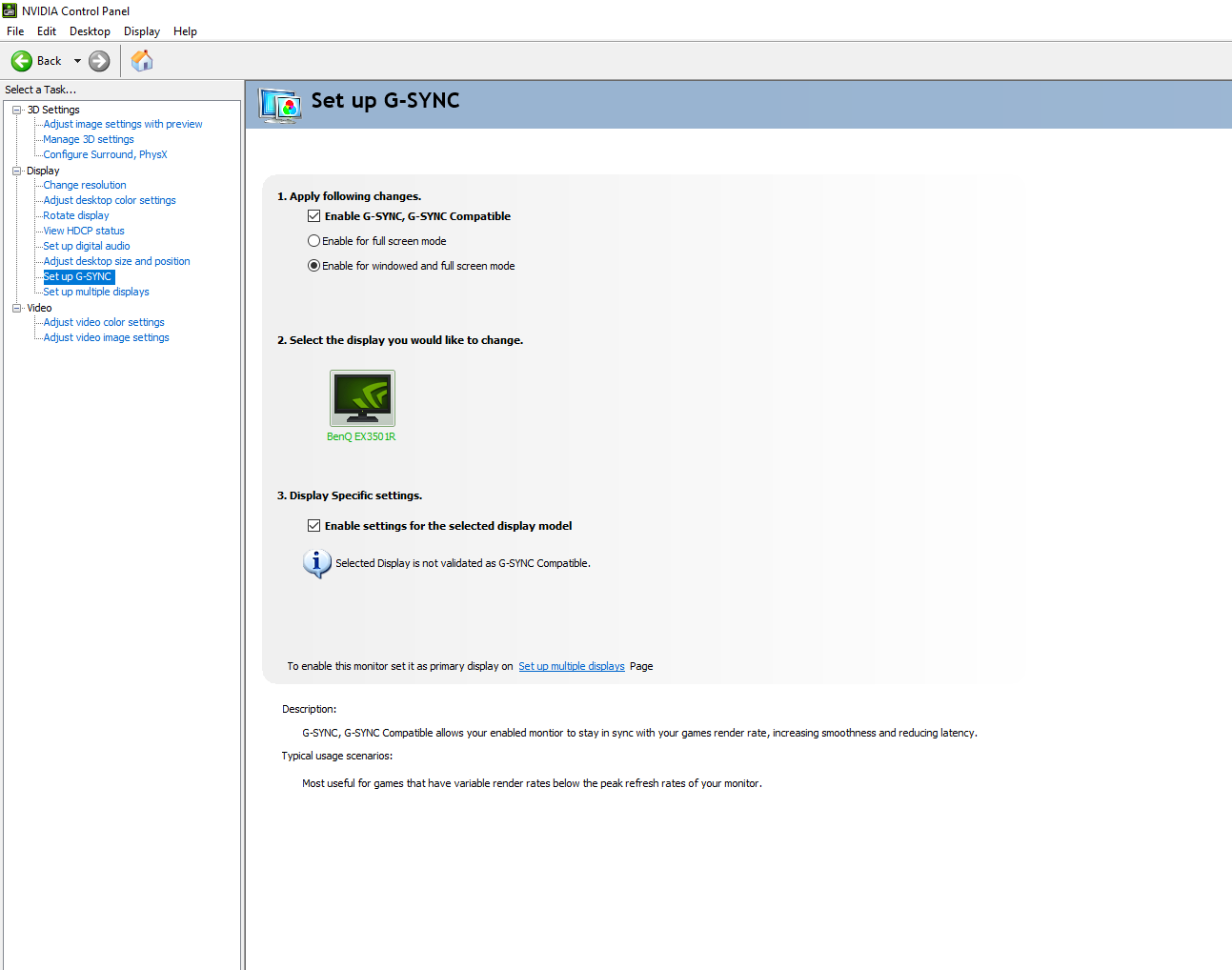Toggle Enable G-SYNC, G-SYNC Compatible checkbox

(x=313, y=216)
